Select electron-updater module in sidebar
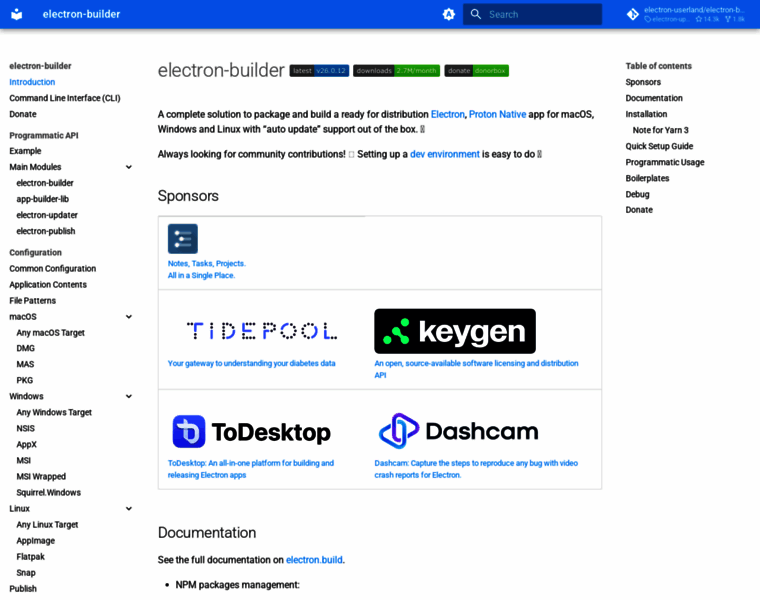This screenshot has height=600, width=760. pos(47,215)
